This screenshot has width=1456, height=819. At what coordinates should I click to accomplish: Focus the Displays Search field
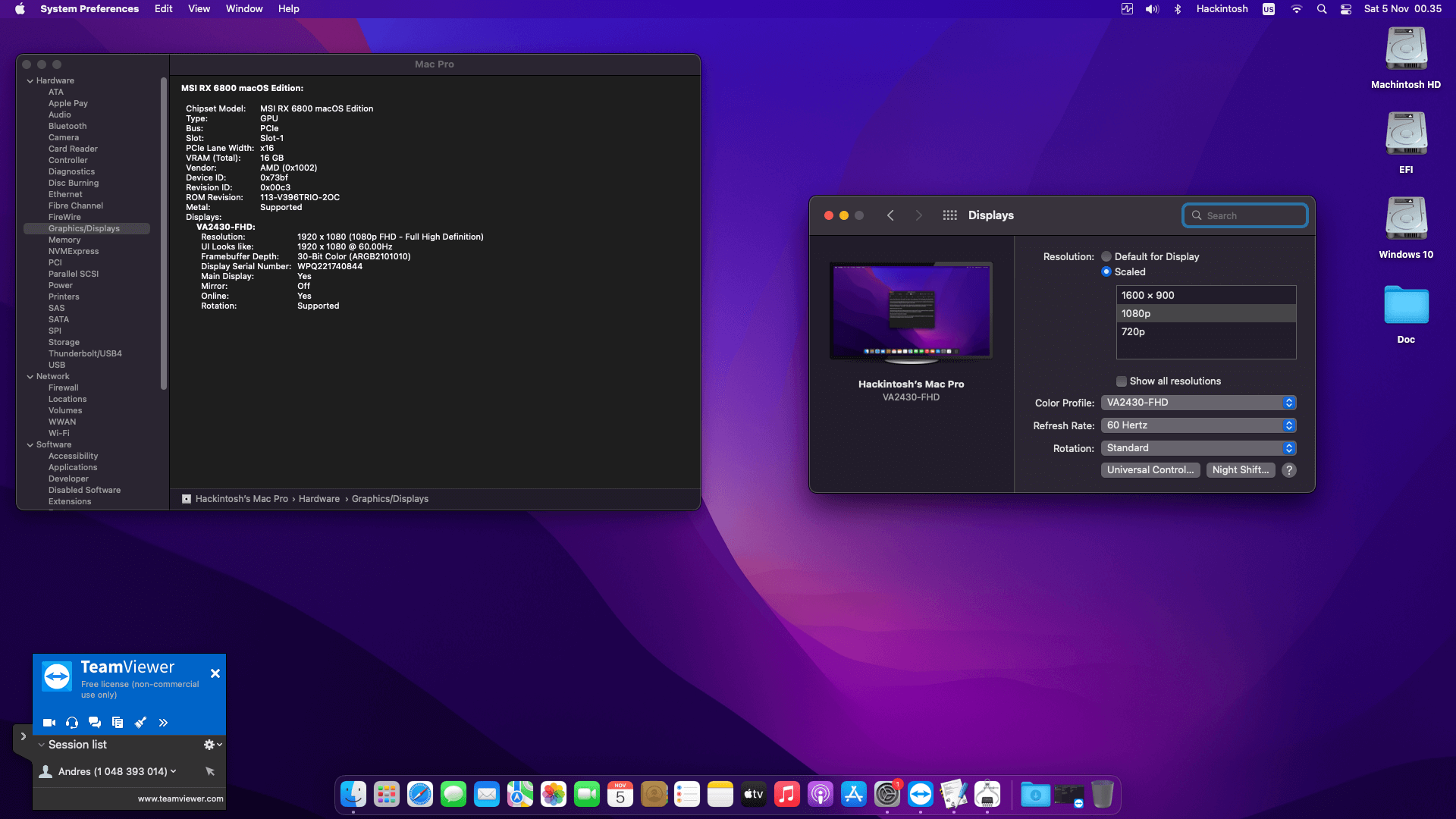coord(1244,215)
